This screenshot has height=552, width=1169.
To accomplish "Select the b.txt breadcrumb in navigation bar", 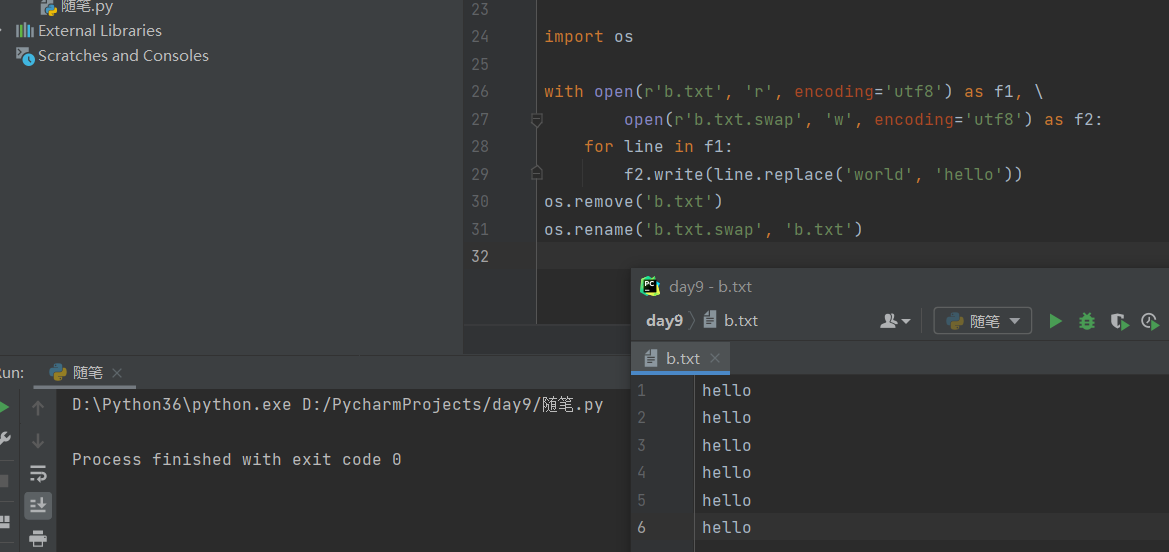I will (731, 322).
